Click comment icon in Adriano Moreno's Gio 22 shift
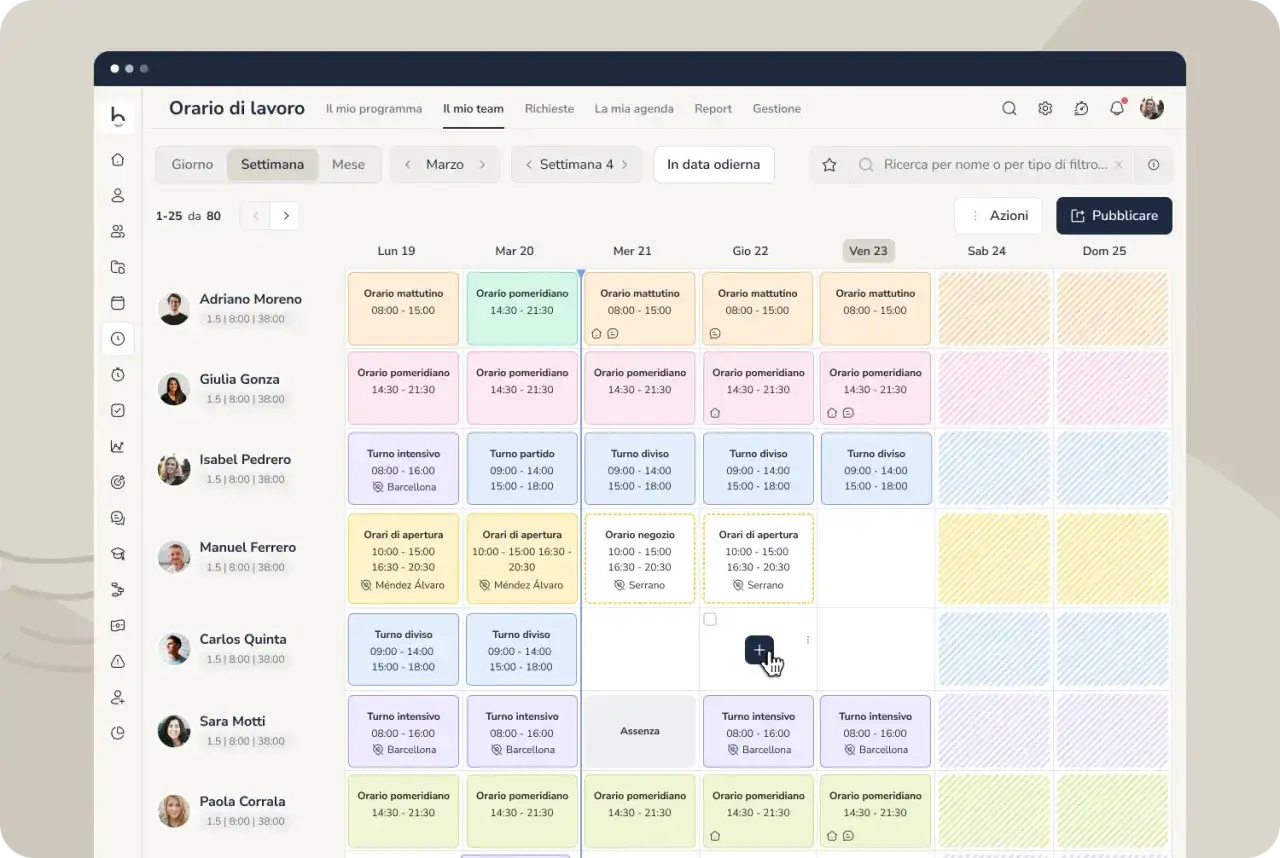Image resolution: width=1280 pixels, height=858 pixels. (x=715, y=333)
